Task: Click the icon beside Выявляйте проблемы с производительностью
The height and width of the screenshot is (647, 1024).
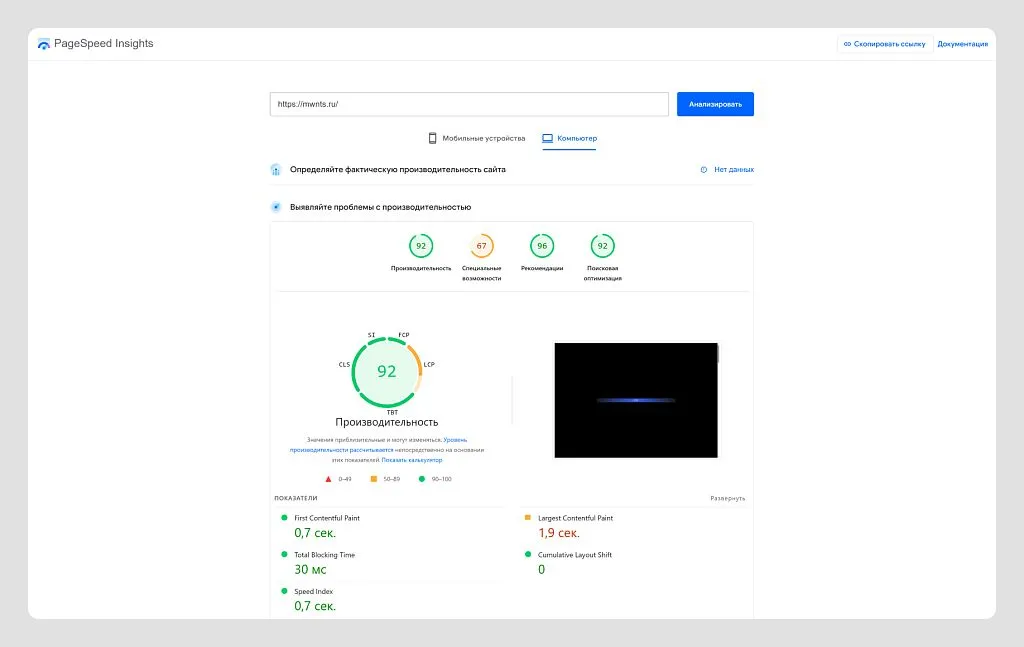Action: pyautogui.click(x=276, y=207)
